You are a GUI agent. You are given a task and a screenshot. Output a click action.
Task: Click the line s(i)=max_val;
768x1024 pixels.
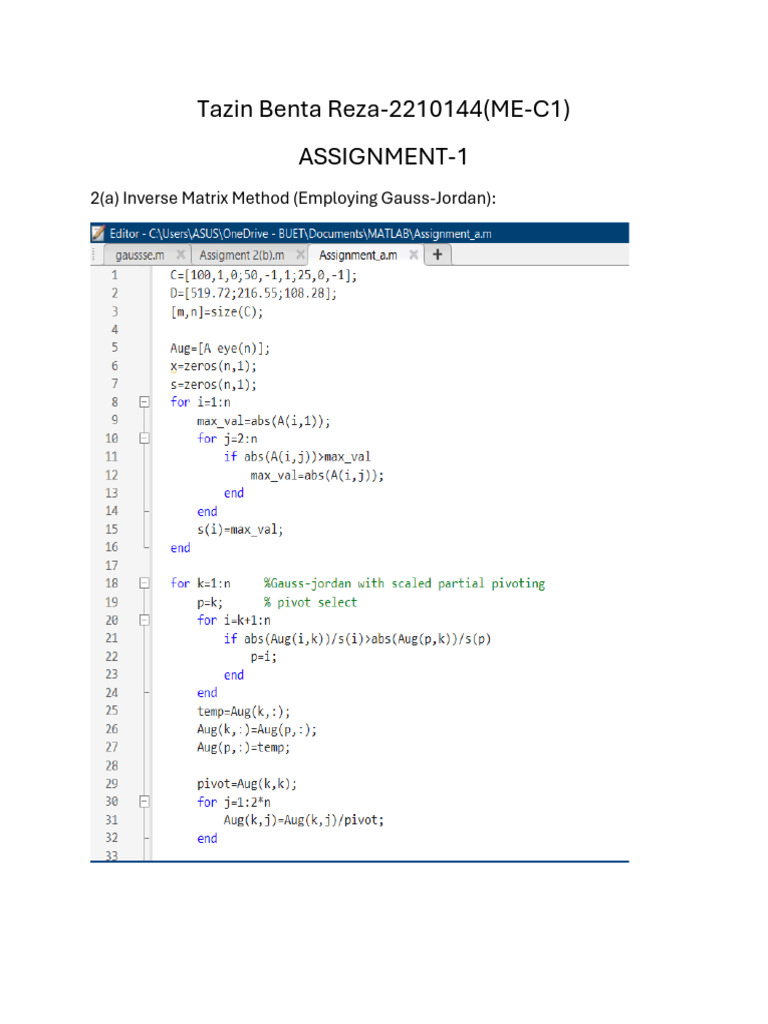tap(240, 530)
